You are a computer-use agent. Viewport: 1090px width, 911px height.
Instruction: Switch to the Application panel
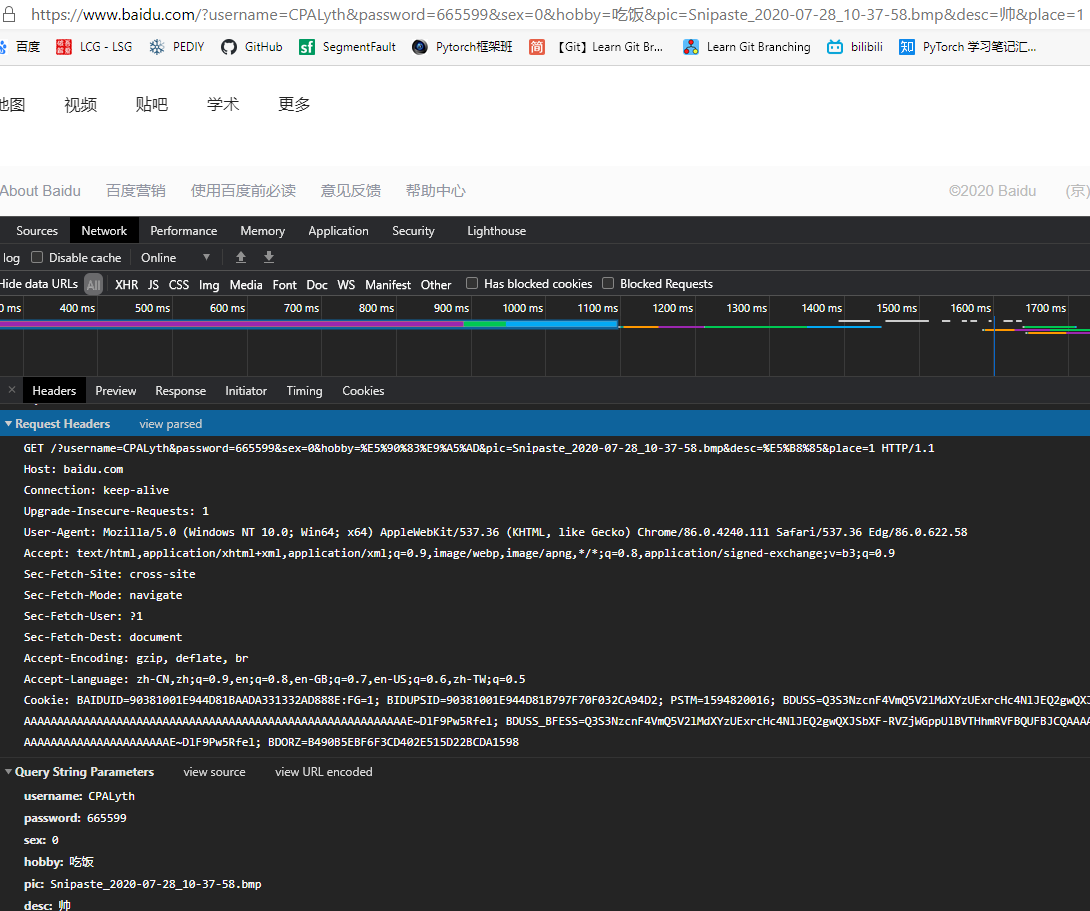coord(339,231)
